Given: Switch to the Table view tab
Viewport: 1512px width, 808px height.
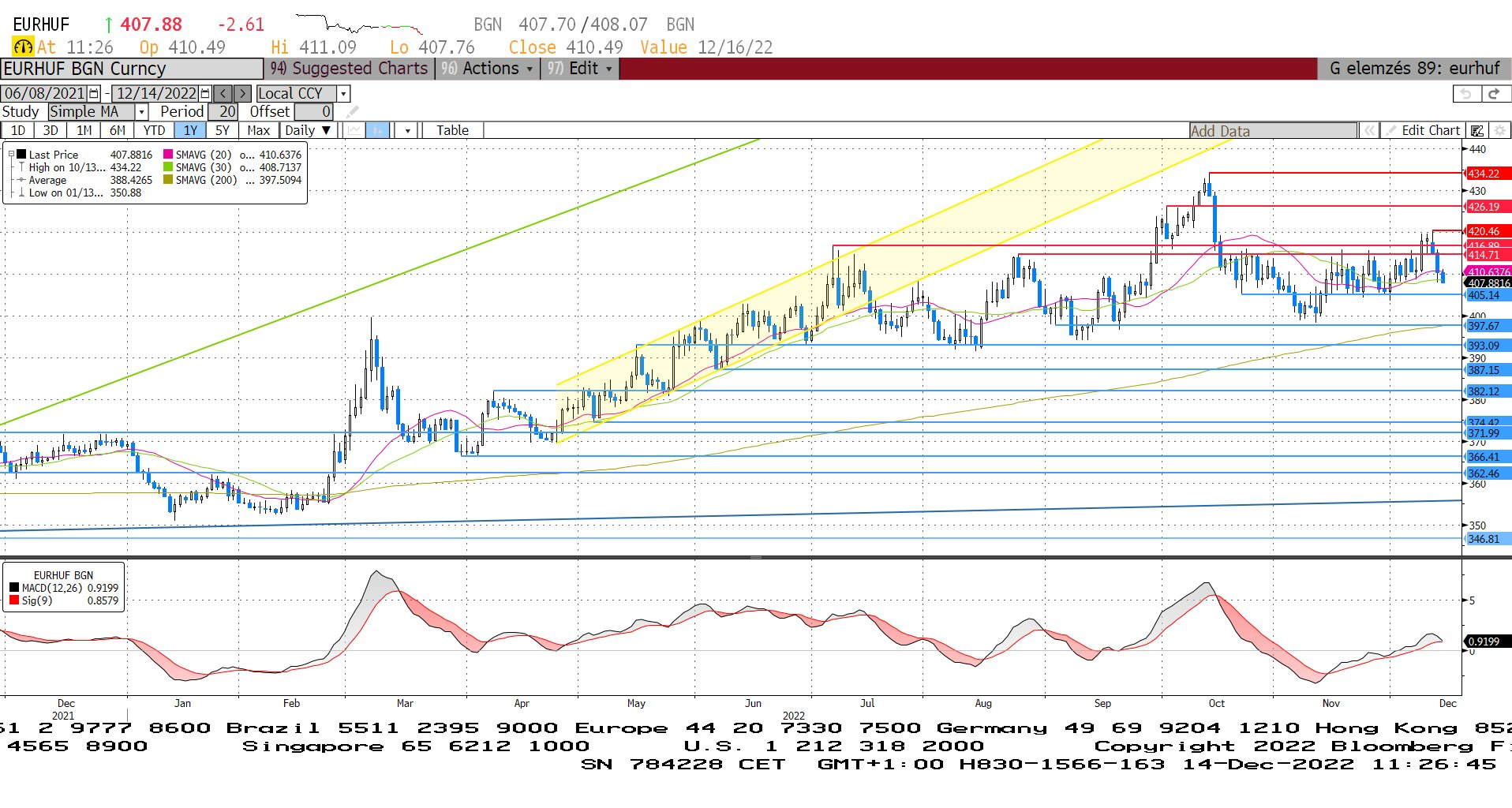Looking at the screenshot, I should pos(452,130).
